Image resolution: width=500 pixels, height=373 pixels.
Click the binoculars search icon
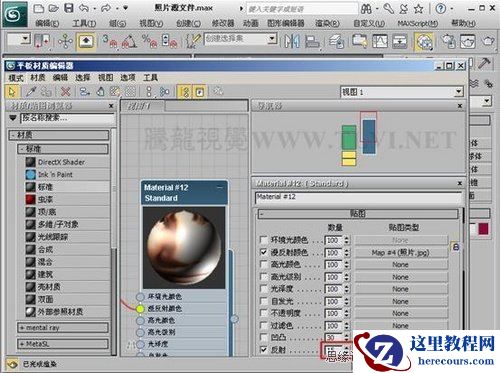click(x=366, y=9)
